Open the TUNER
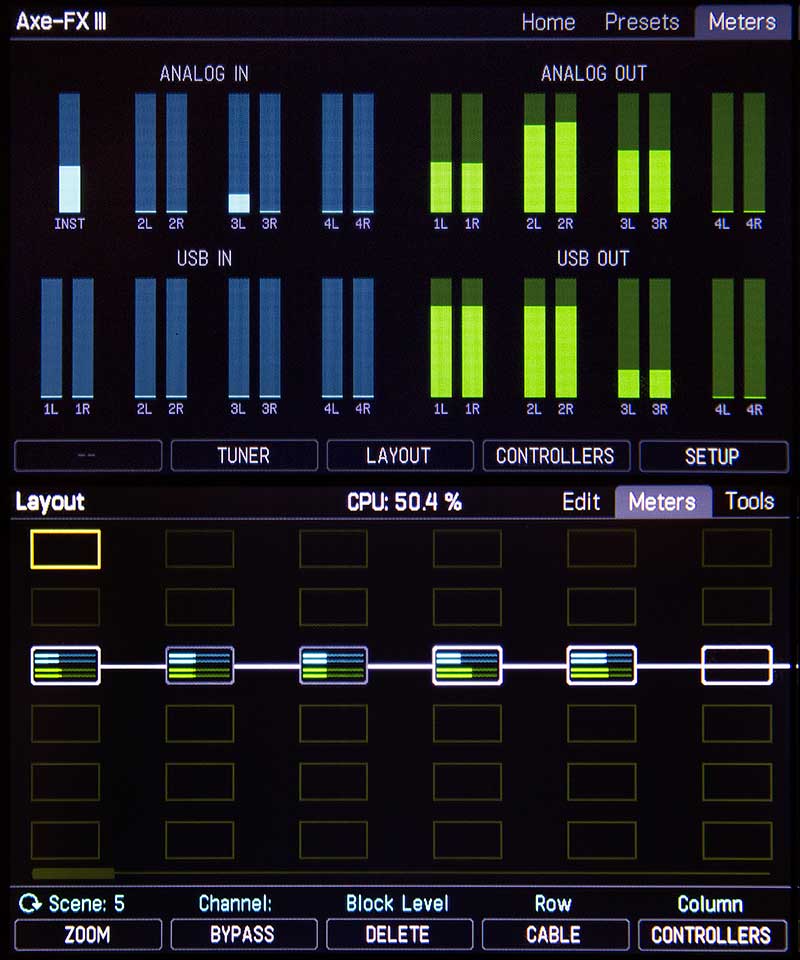 pos(244,456)
